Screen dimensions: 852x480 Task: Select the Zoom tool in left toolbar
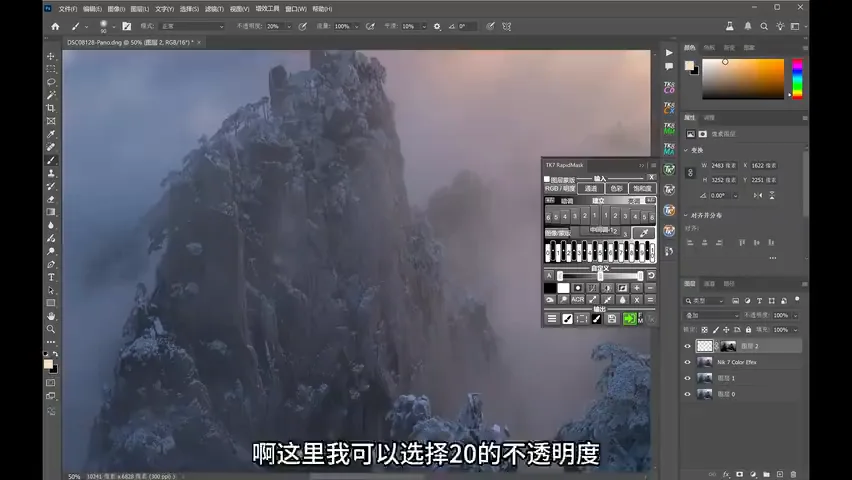point(51,329)
